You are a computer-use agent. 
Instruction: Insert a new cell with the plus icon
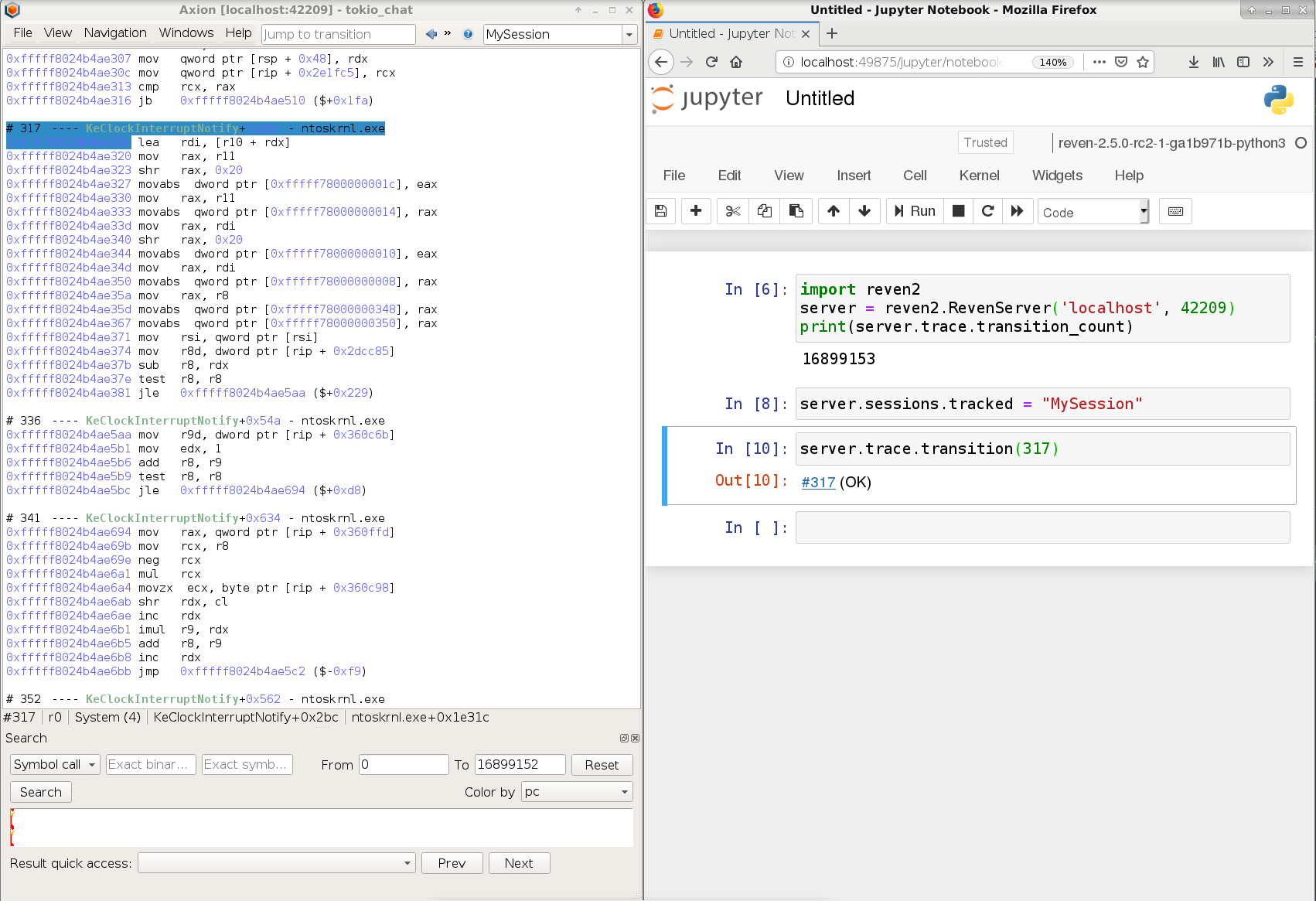tap(696, 211)
